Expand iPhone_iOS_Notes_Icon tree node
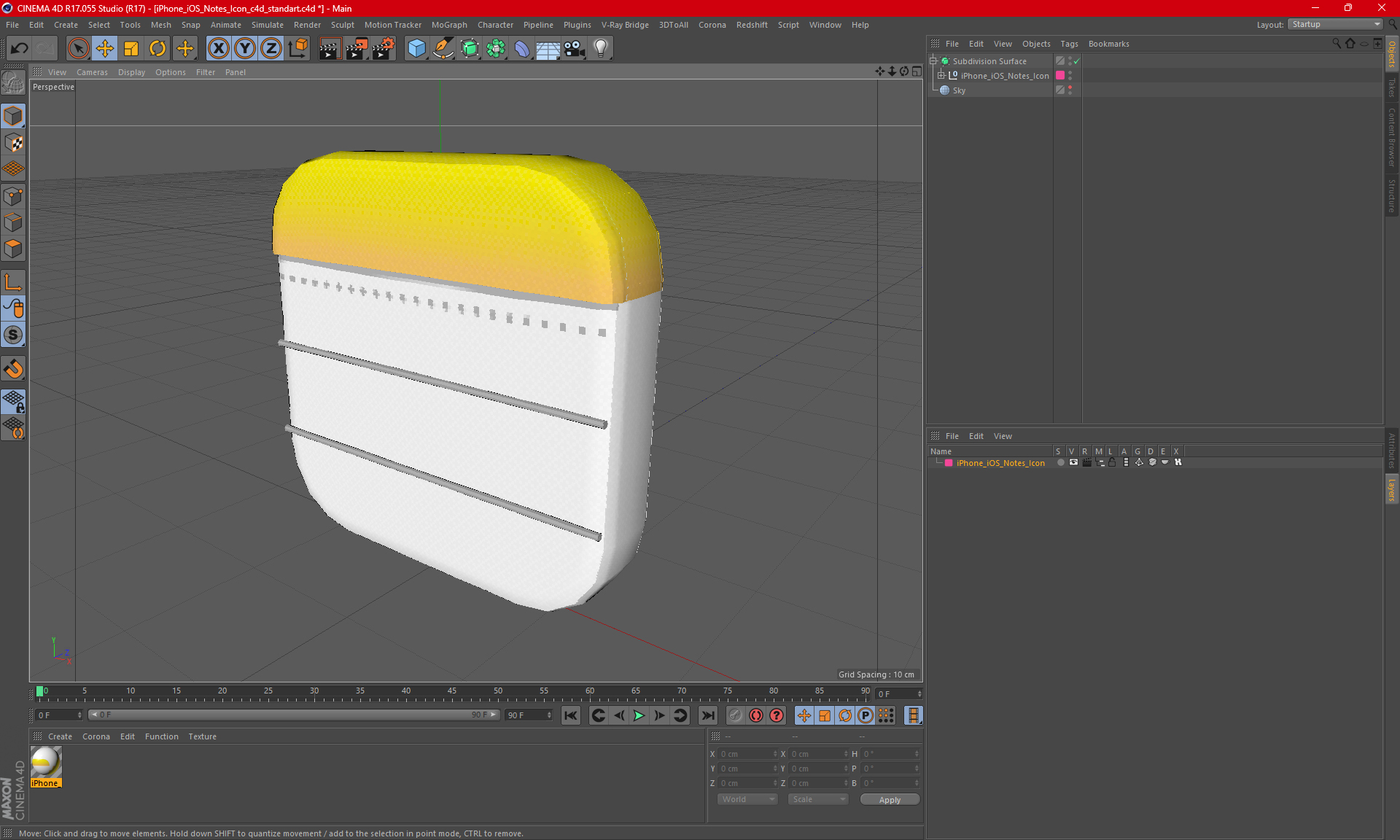Image resolution: width=1400 pixels, height=840 pixels. point(941,75)
